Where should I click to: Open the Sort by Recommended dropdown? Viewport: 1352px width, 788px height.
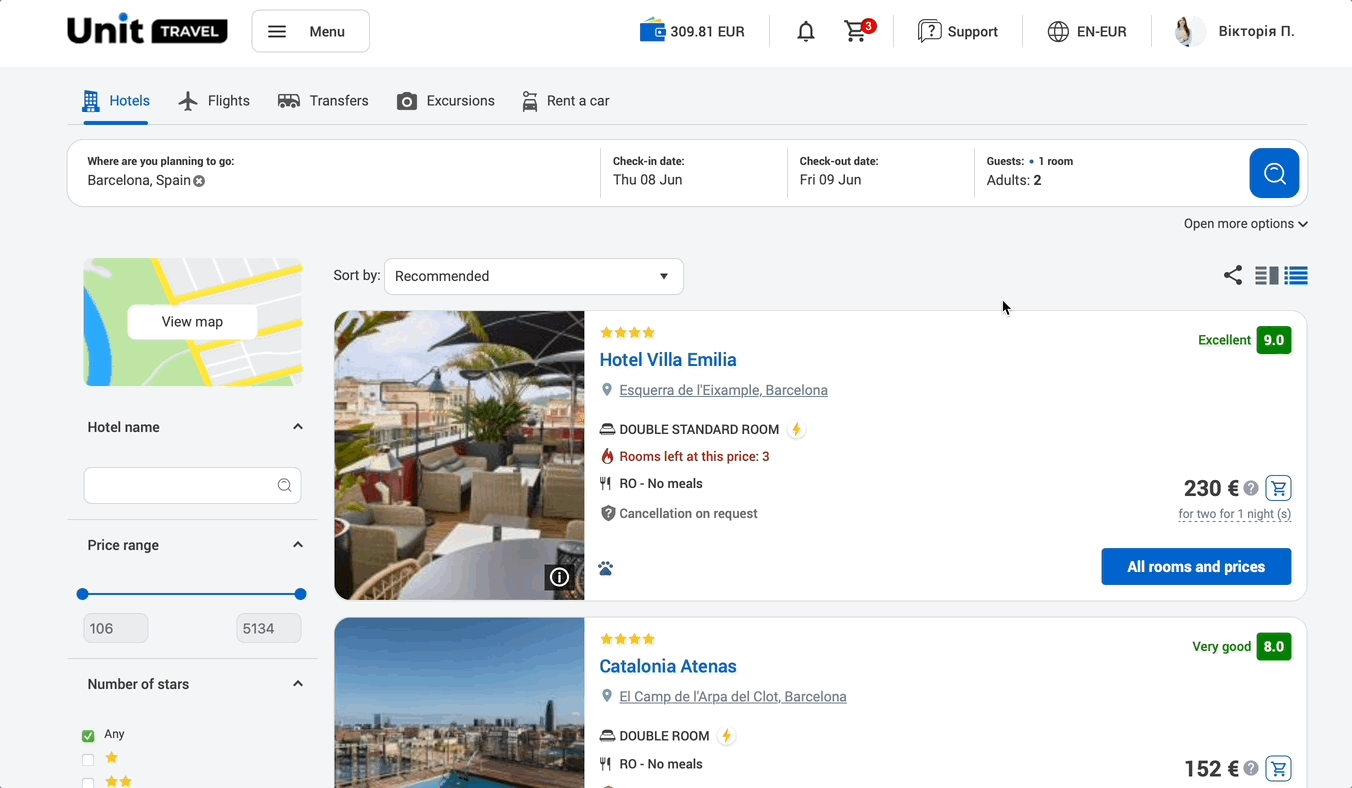tap(533, 277)
